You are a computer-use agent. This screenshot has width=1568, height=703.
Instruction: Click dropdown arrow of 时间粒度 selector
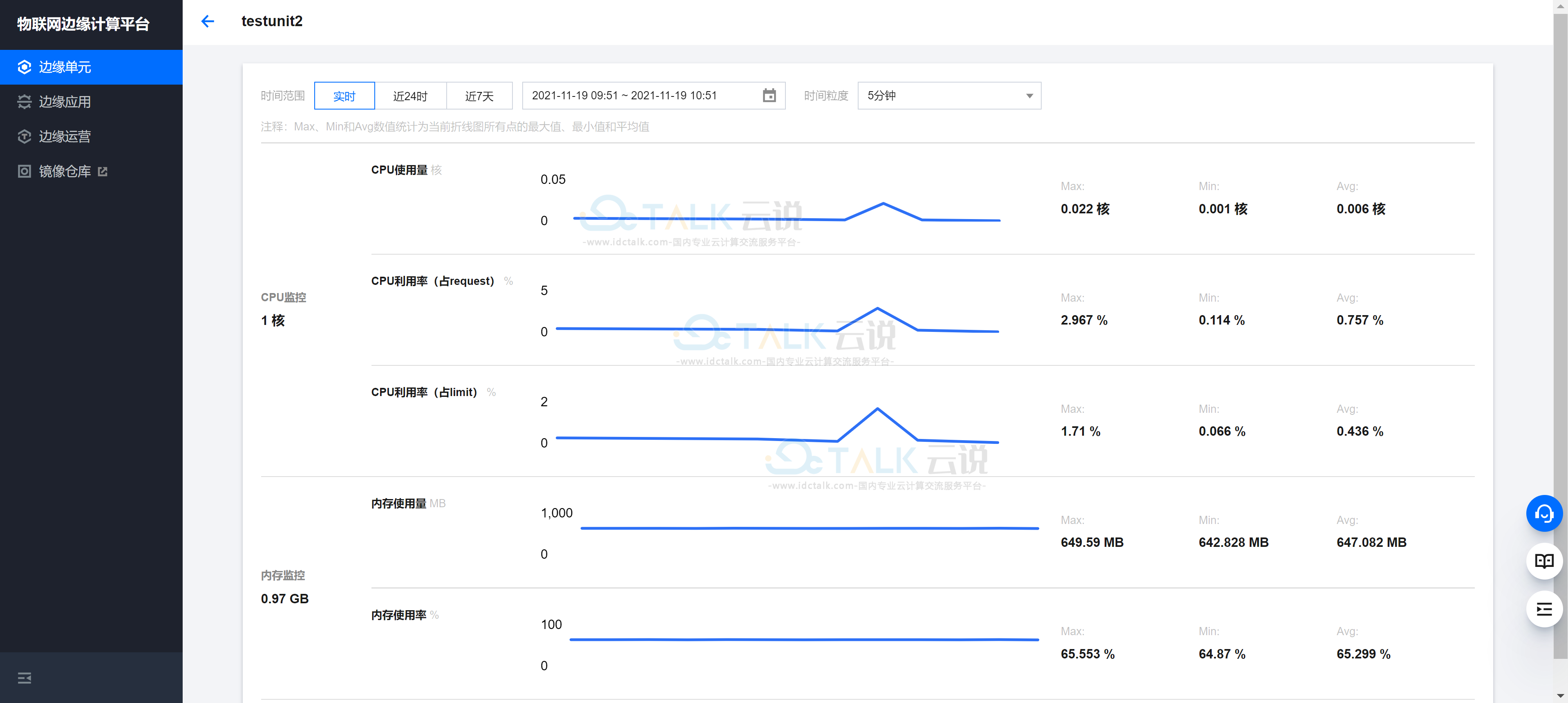tap(1029, 96)
